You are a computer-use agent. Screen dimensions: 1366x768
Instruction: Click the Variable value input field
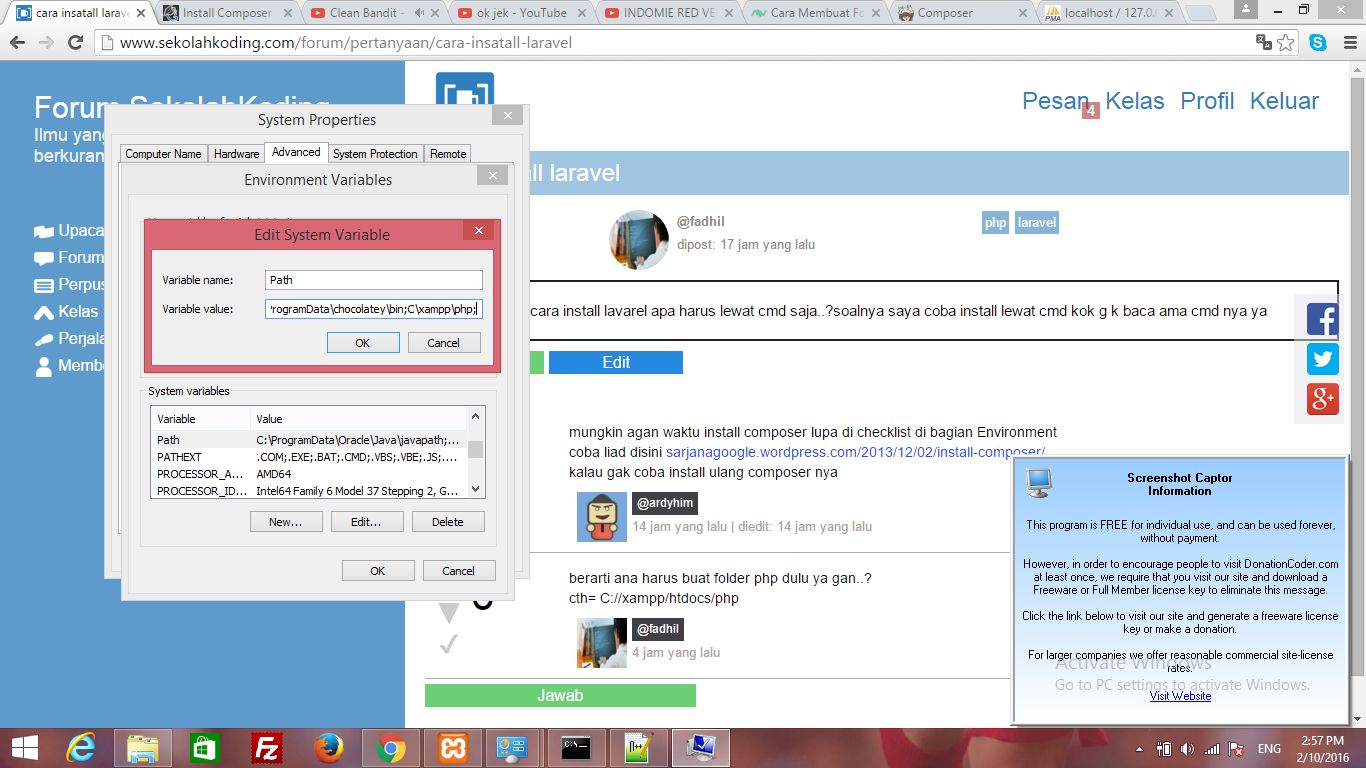(374, 309)
